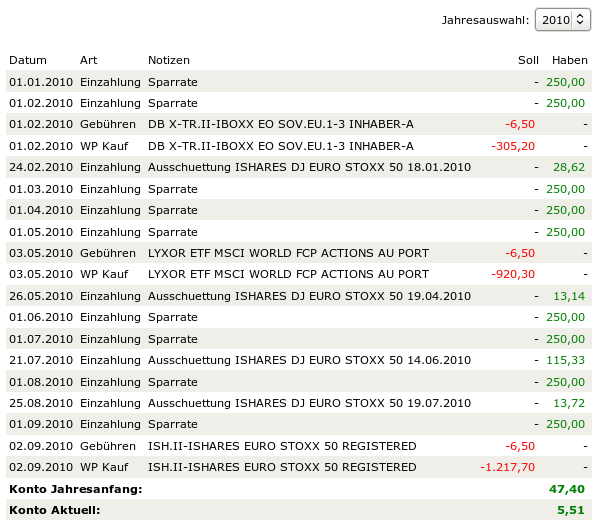
Task: Select the 28,62 Haben amount
Action: [x=568, y=167]
